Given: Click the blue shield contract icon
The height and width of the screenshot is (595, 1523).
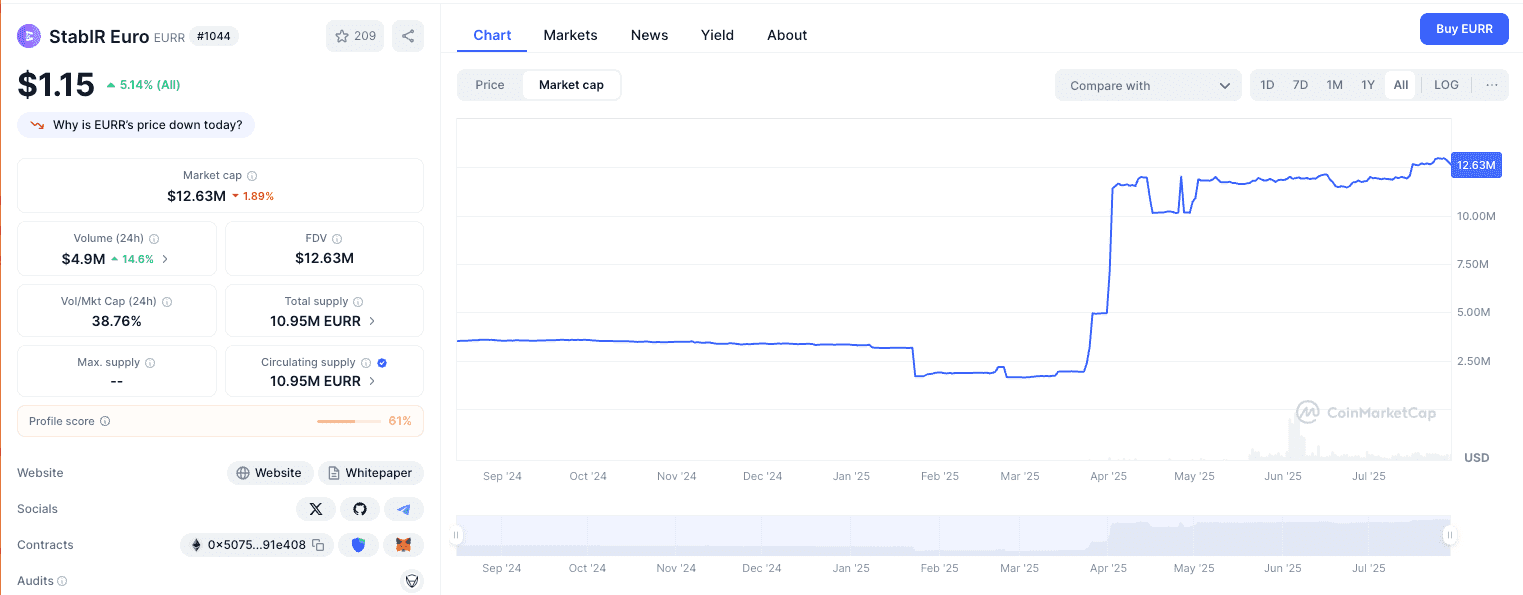Looking at the screenshot, I should pos(358,545).
